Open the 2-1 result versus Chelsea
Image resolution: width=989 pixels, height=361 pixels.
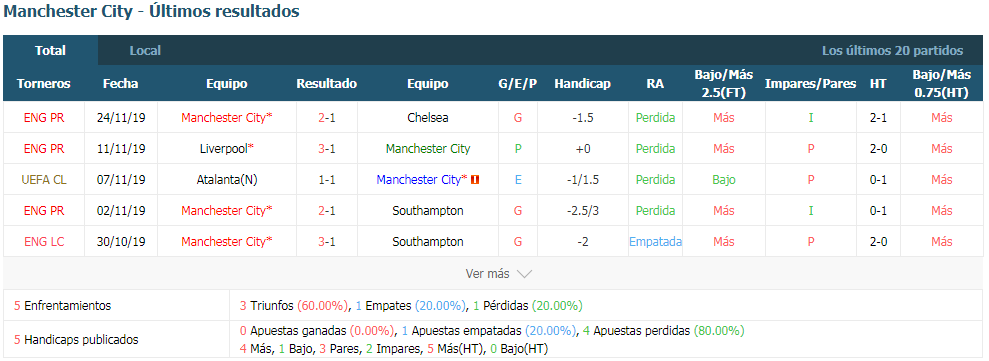click(327, 118)
